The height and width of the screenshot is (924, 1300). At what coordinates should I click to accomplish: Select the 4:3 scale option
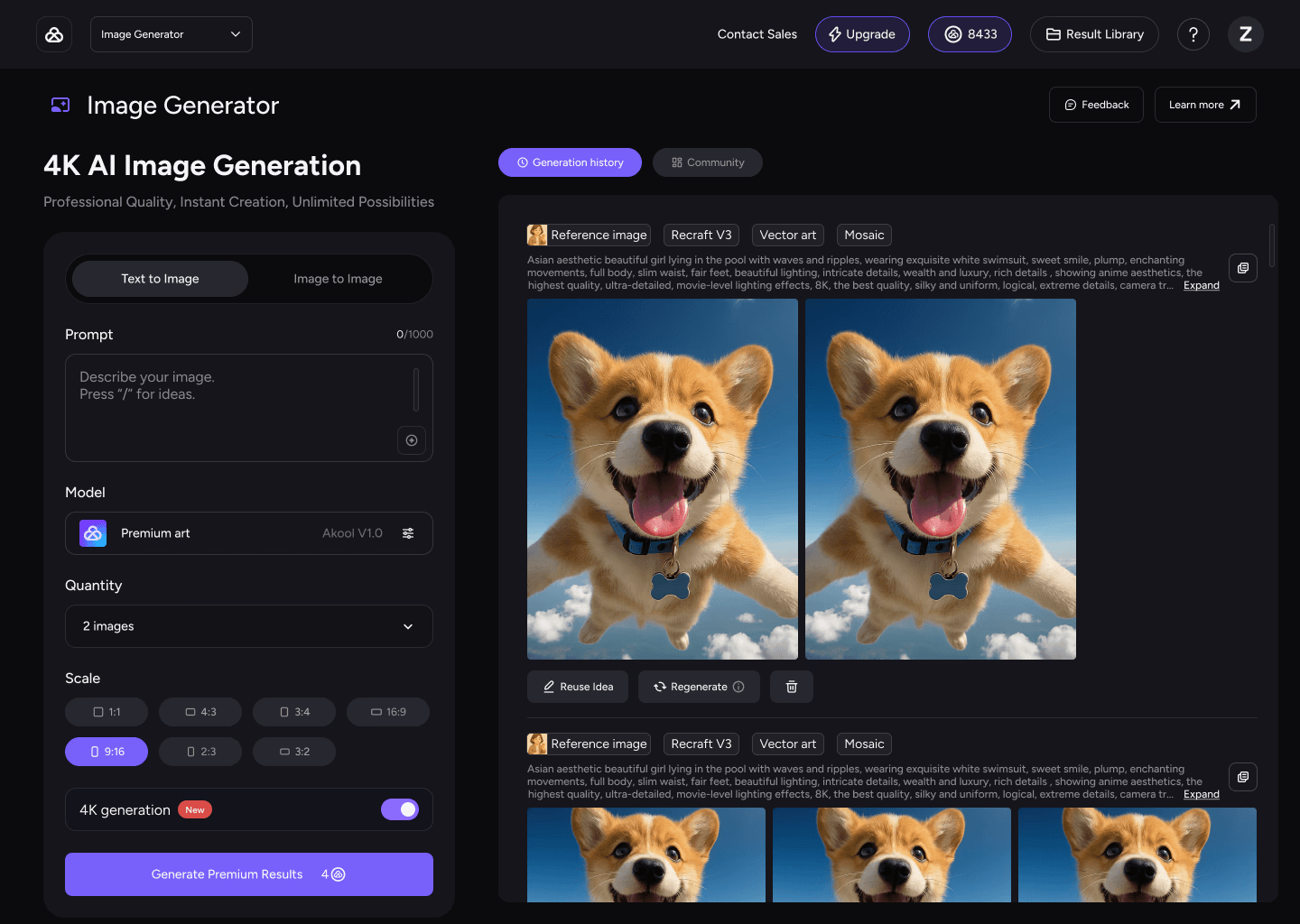(200, 712)
